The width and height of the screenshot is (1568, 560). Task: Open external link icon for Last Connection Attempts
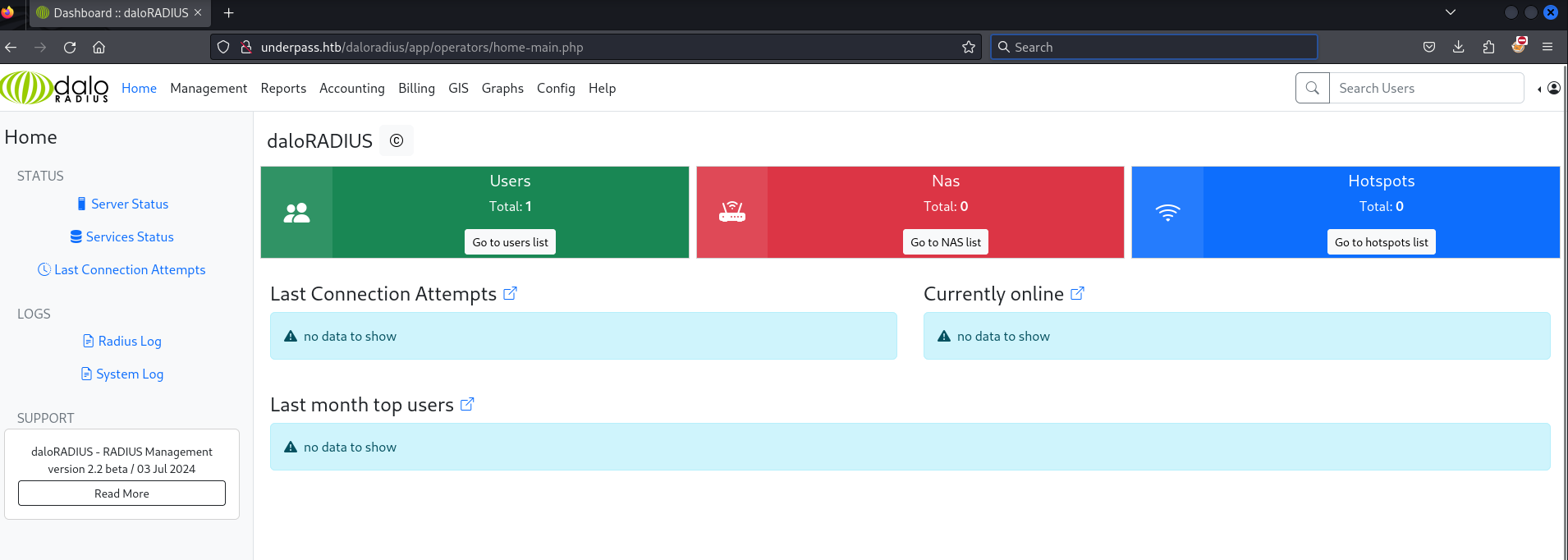click(510, 293)
